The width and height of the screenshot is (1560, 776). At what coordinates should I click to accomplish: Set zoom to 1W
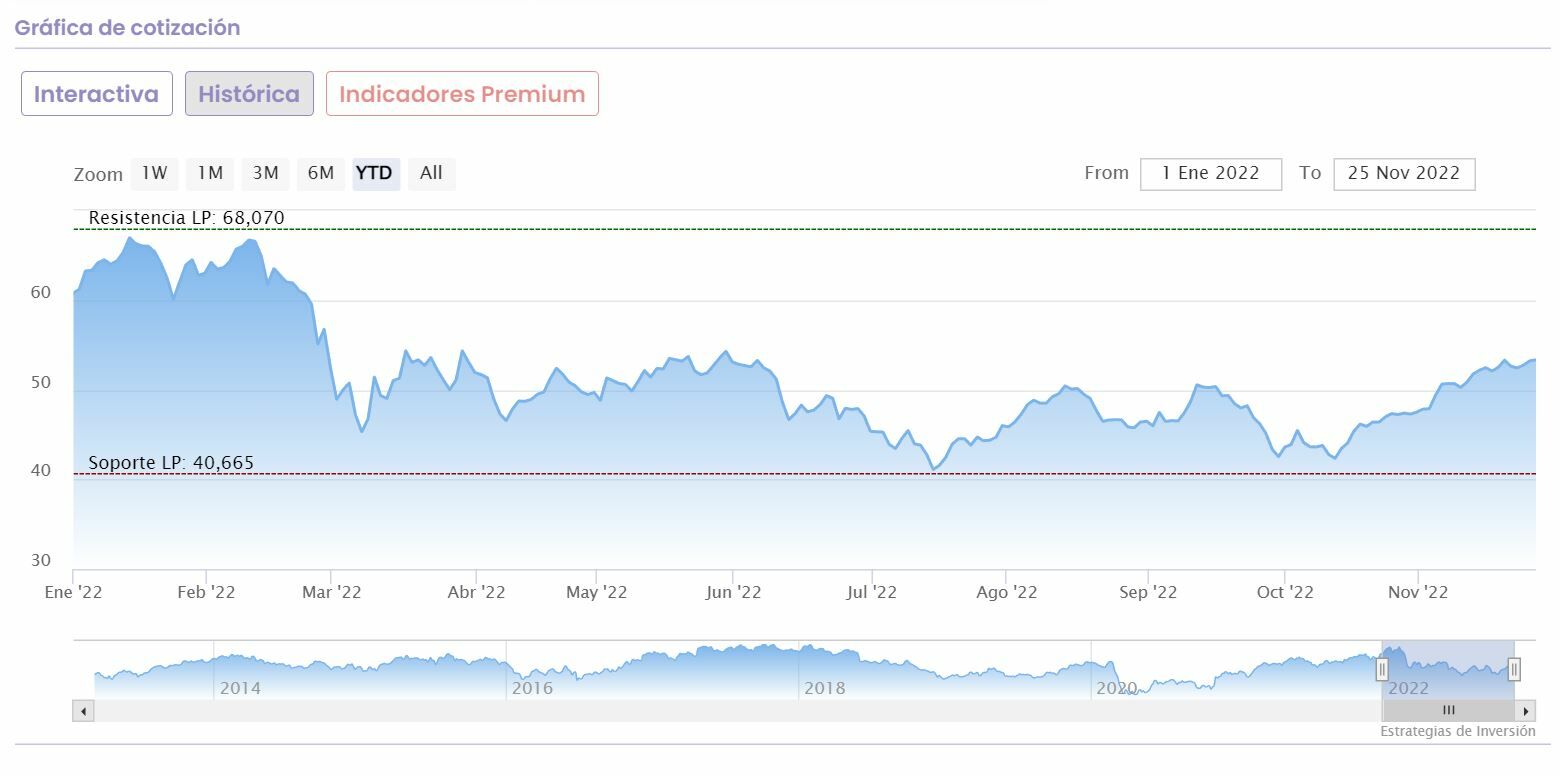(154, 173)
